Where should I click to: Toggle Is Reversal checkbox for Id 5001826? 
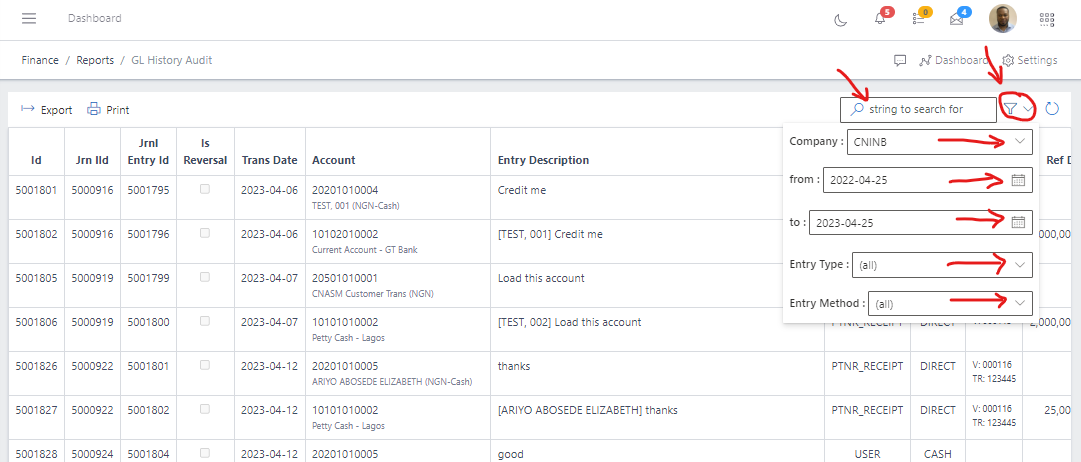[205, 365]
